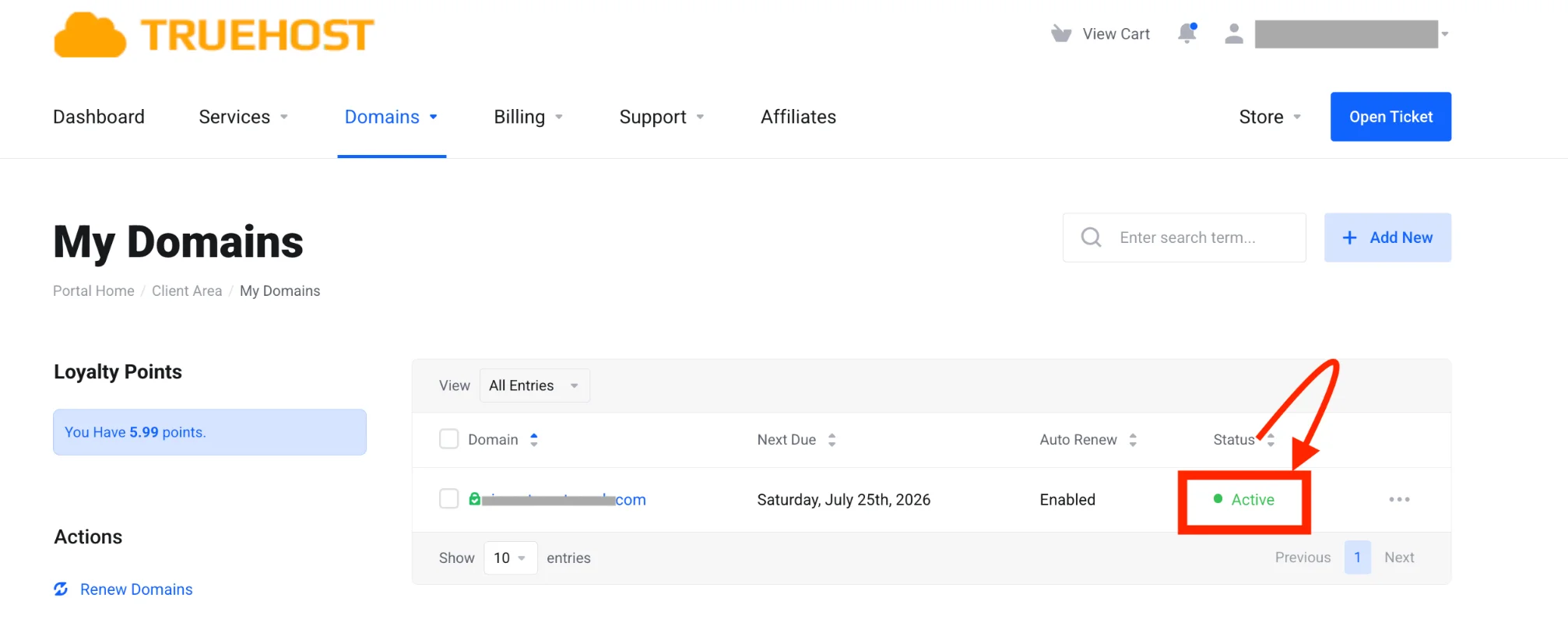Screen dimensions: 1568x619
Task: Expand the Services menu
Action: tap(244, 117)
